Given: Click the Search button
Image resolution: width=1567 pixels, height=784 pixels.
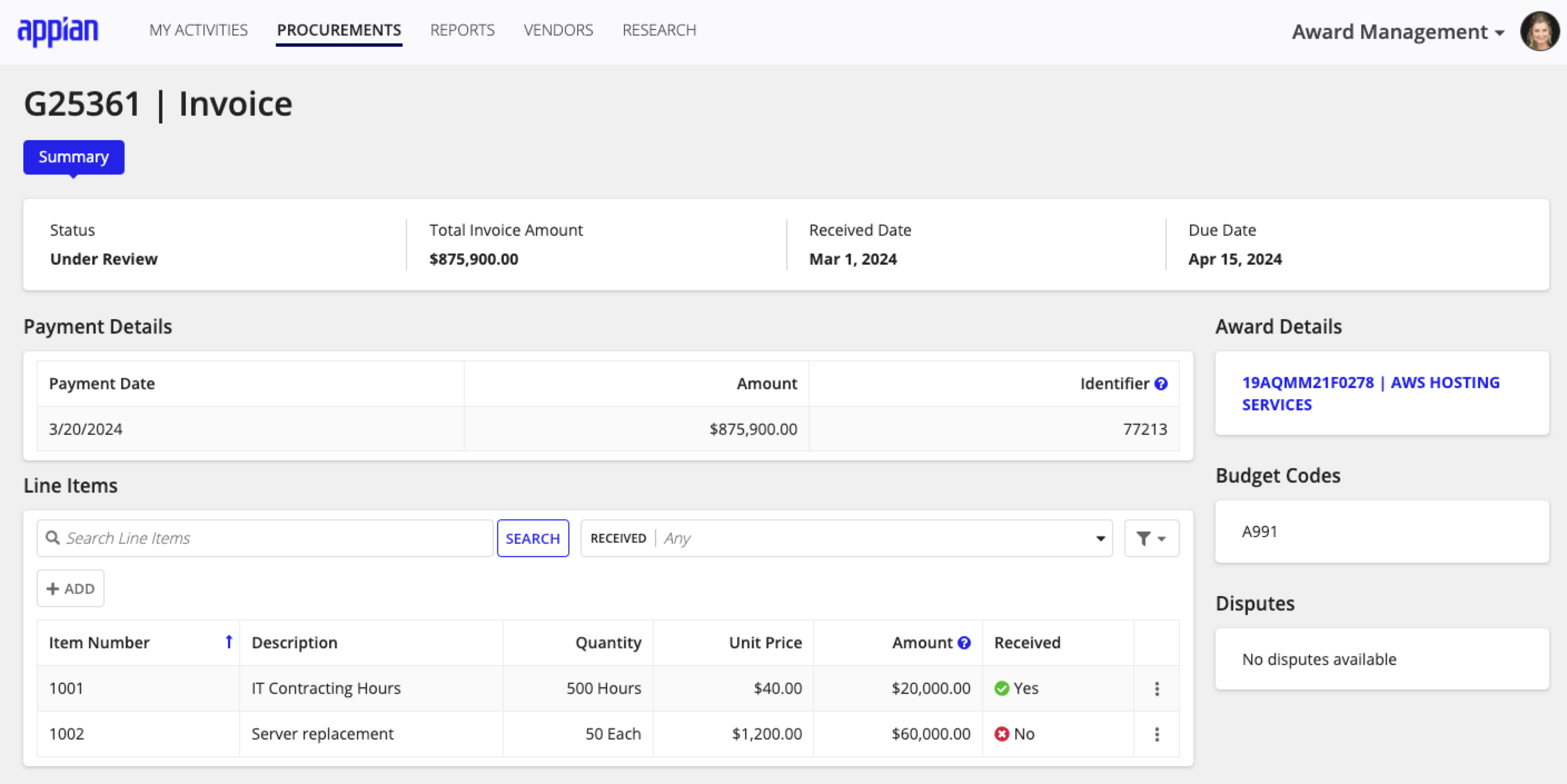Looking at the screenshot, I should click(x=533, y=538).
